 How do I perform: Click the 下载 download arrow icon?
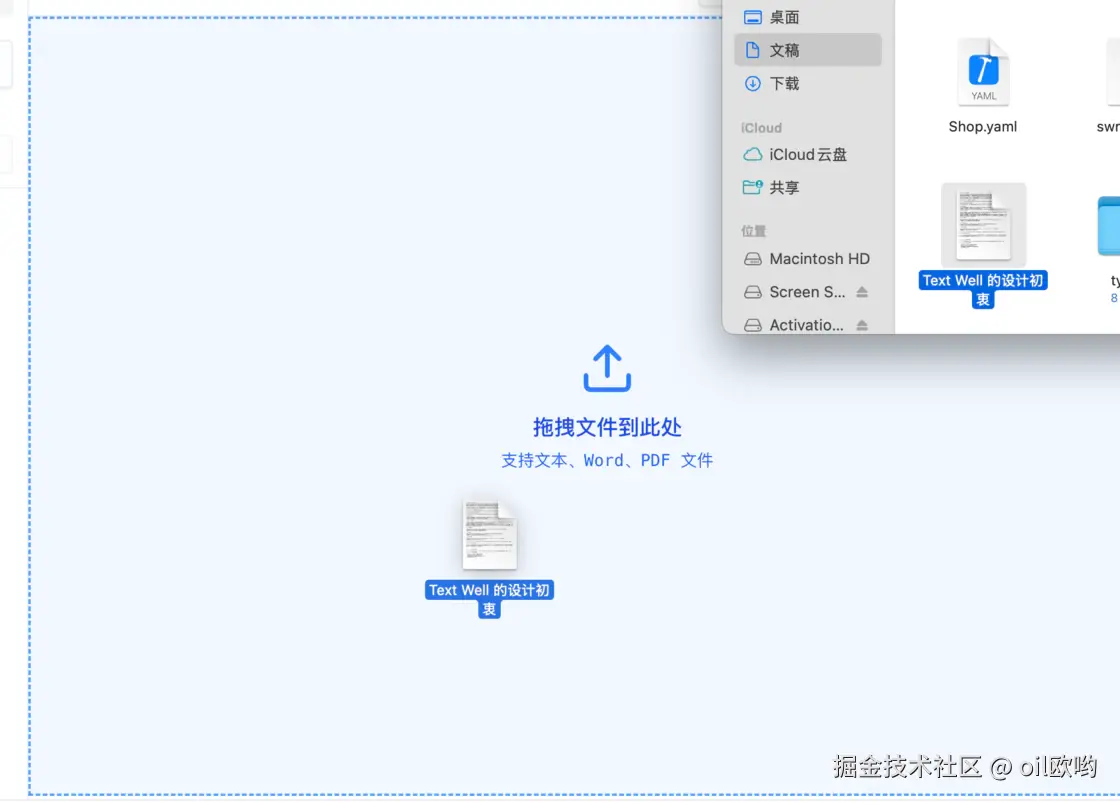click(x=752, y=84)
